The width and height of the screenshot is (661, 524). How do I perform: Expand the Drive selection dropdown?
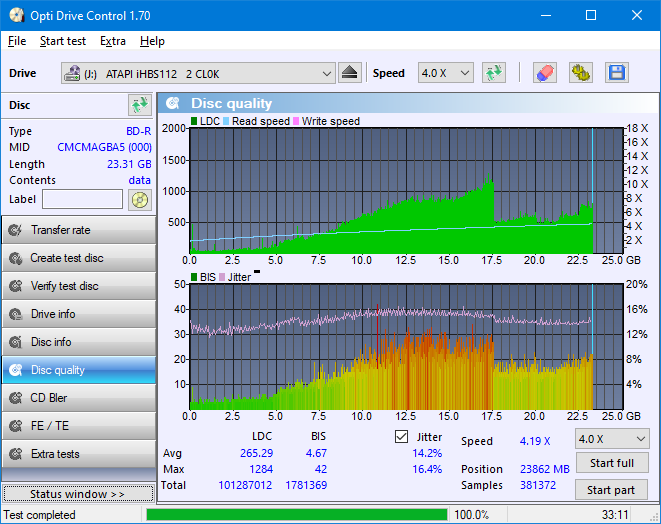[x=327, y=73]
